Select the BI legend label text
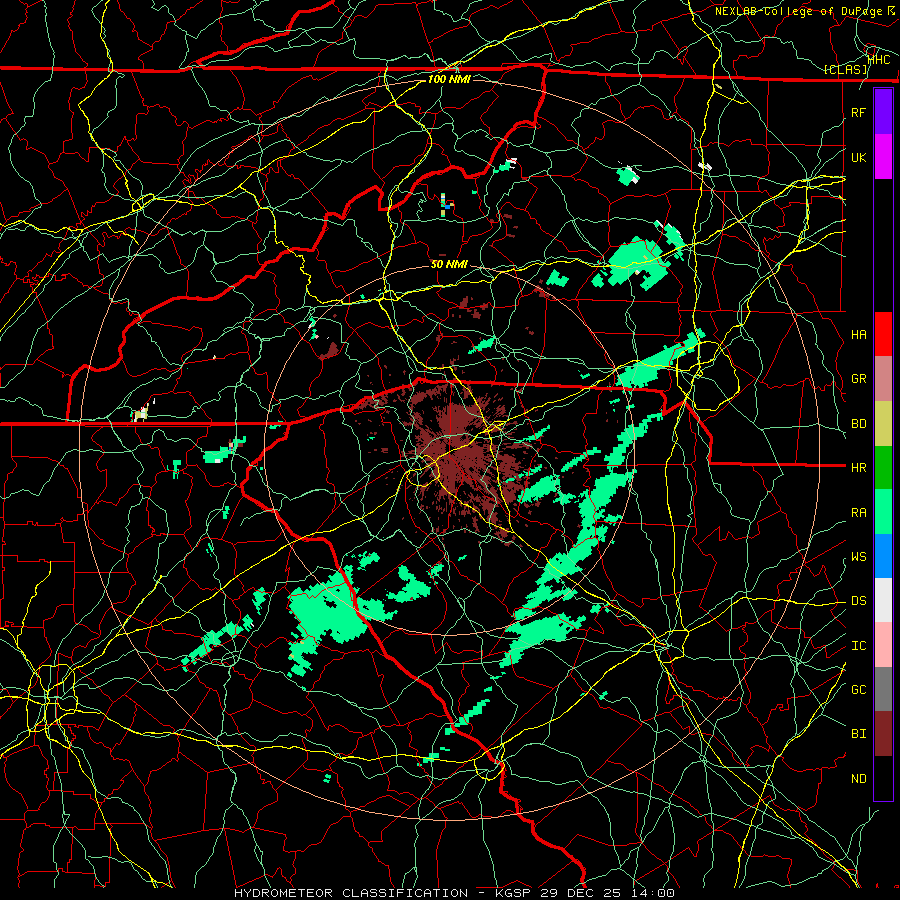This screenshot has height=900, width=900. (x=858, y=734)
